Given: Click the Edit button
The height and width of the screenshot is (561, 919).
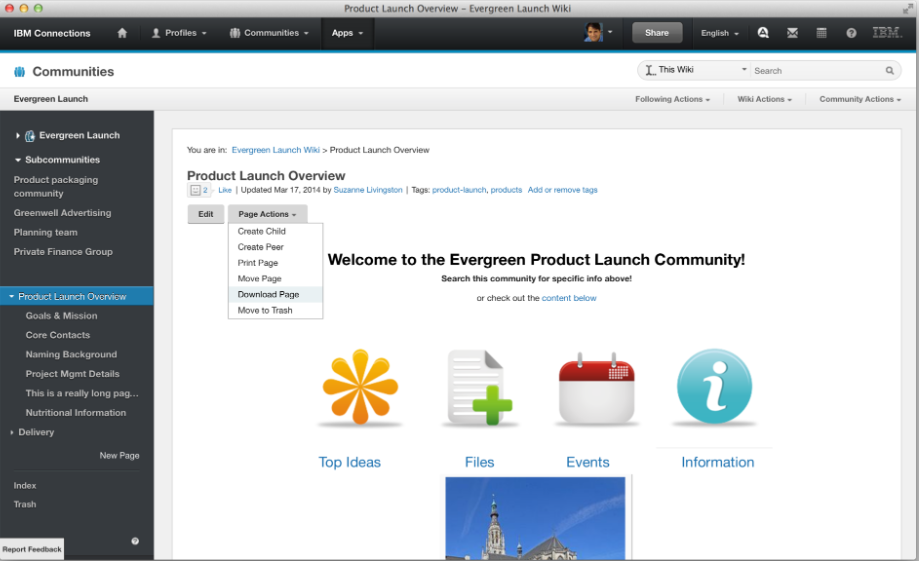Looking at the screenshot, I should 206,214.
